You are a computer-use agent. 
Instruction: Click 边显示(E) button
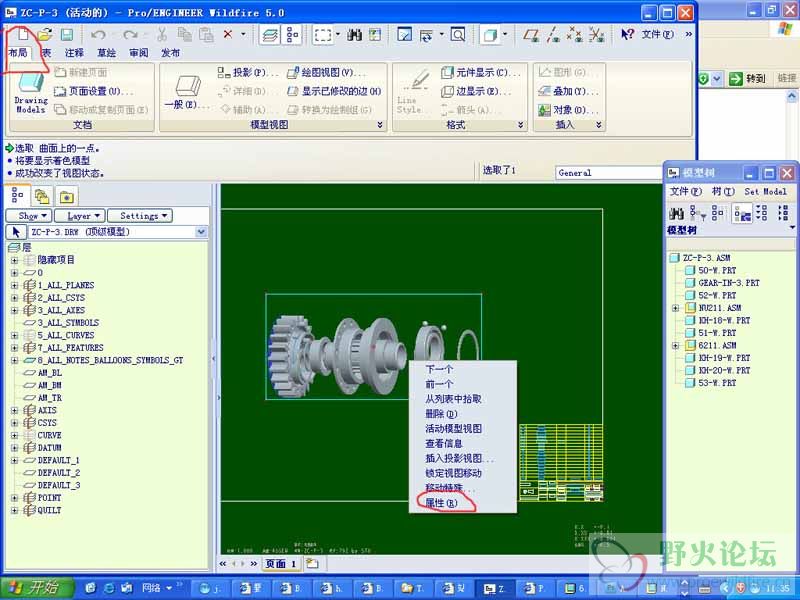coord(476,91)
